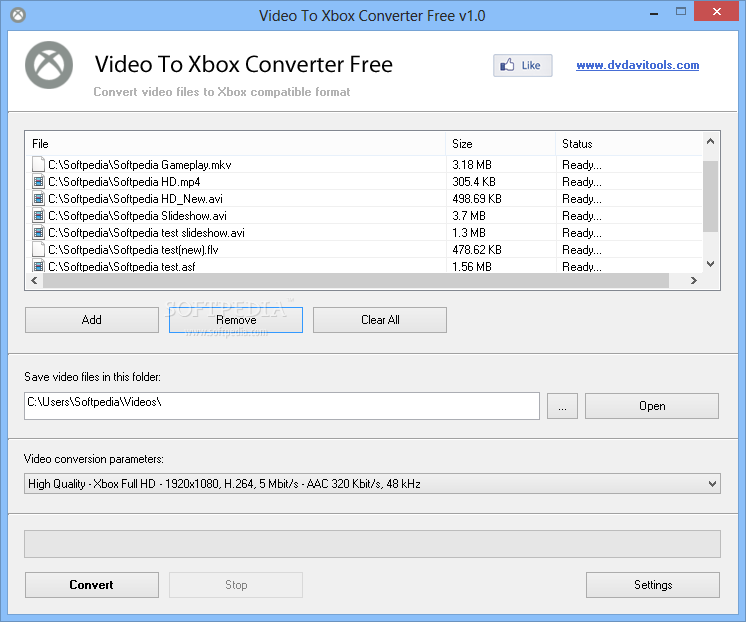Click the browse folder (...) button
The image size is (746, 622).
click(562, 406)
